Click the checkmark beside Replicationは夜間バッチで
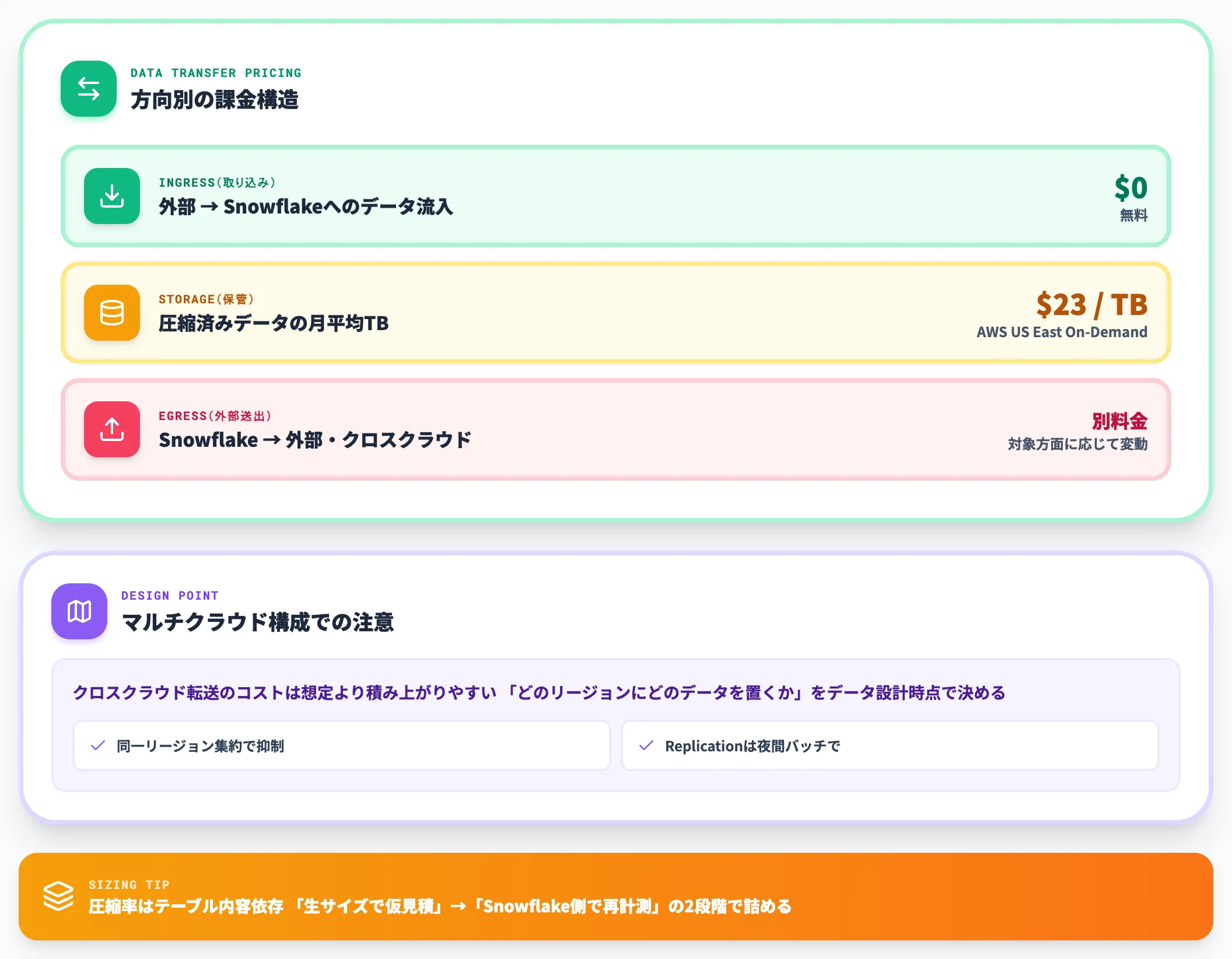Screen dimensions: 1232x959 click(646, 745)
